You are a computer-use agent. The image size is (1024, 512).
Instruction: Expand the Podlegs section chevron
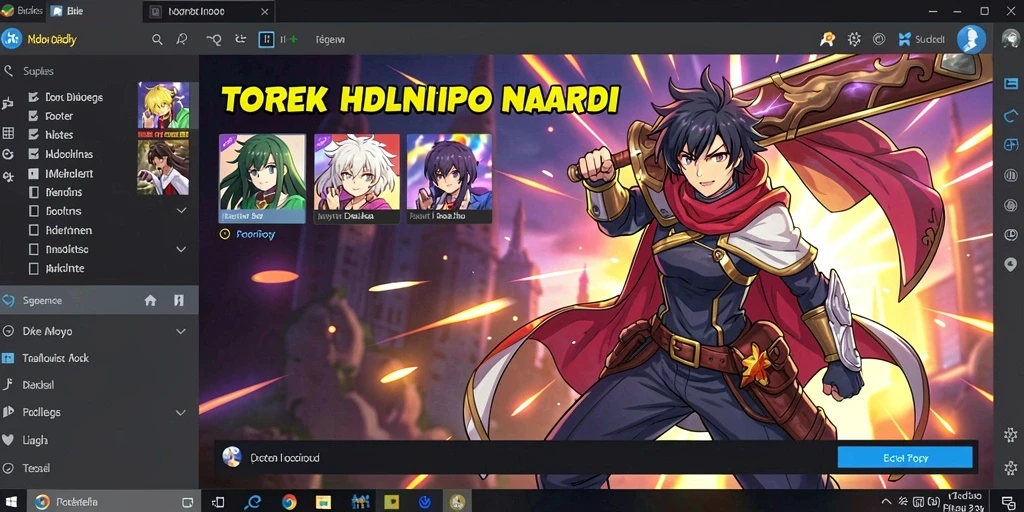(x=182, y=413)
